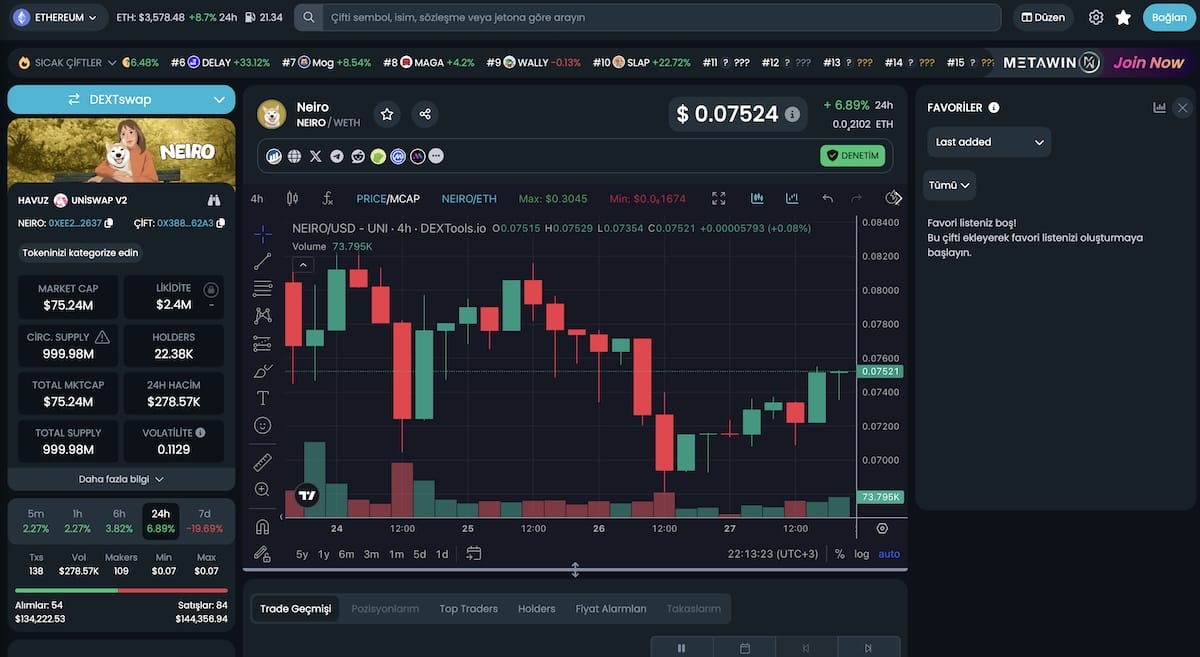Screen dimensions: 1200x657
Task: Open the Last added sort dropdown
Action: (x=989, y=142)
